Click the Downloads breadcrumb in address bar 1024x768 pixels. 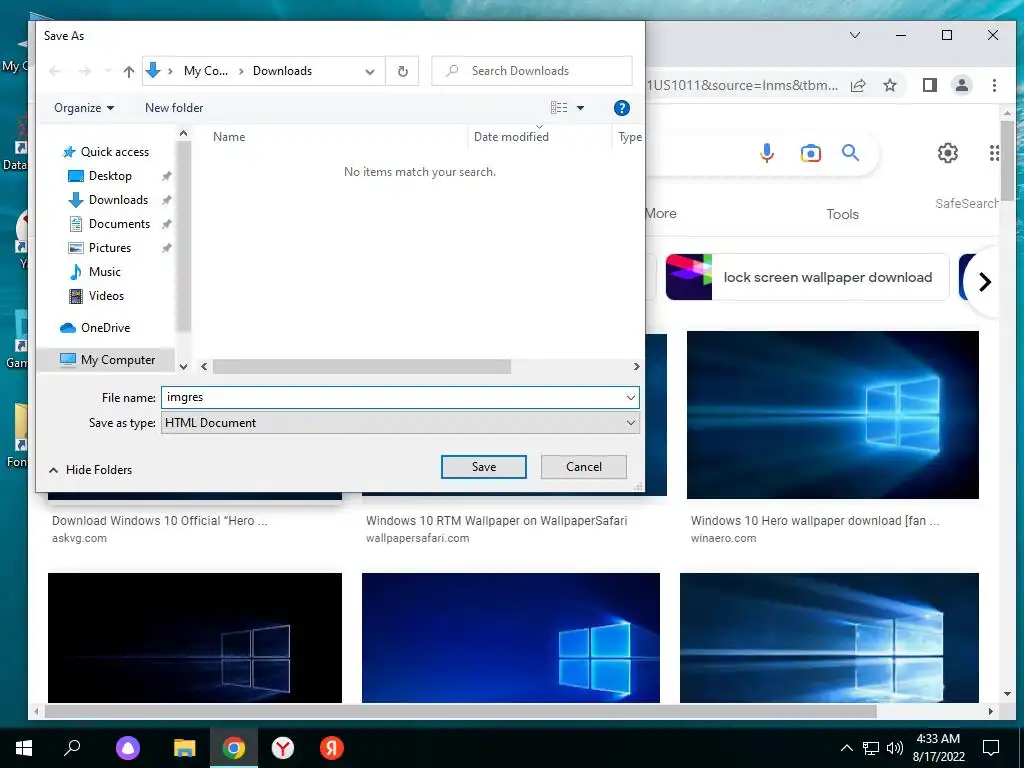click(x=282, y=71)
